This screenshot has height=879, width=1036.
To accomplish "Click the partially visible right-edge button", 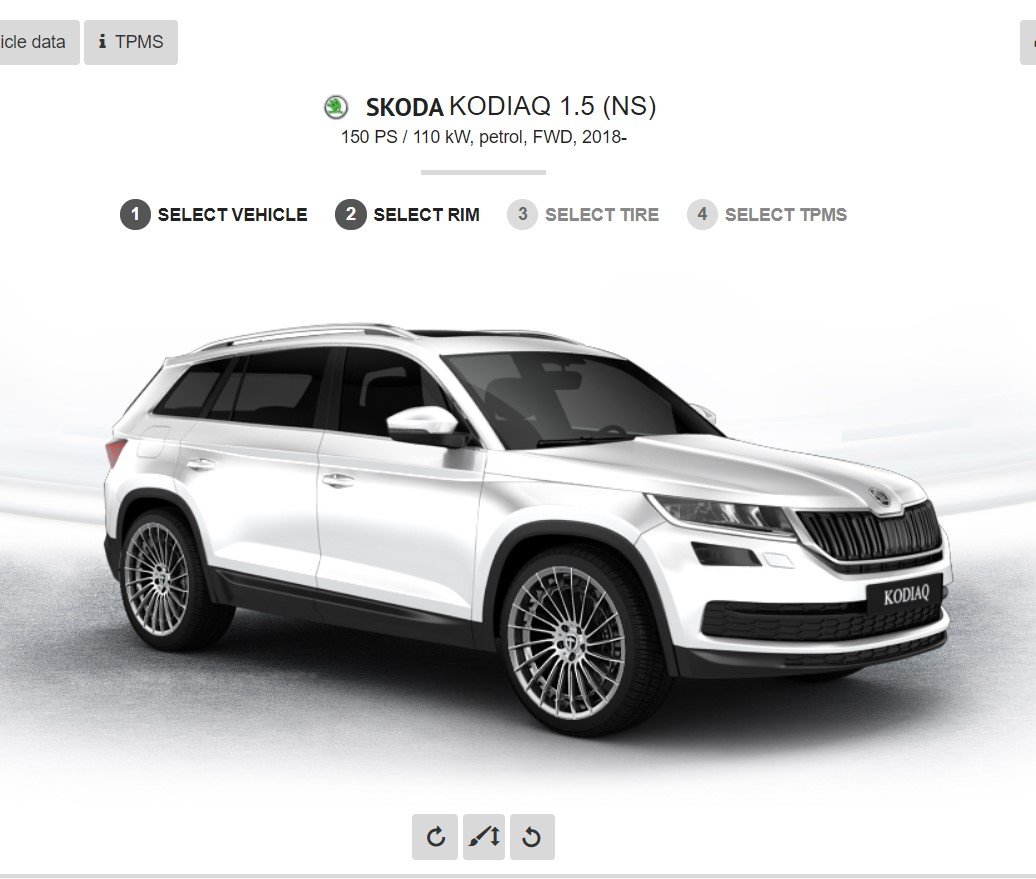I will click(1028, 42).
